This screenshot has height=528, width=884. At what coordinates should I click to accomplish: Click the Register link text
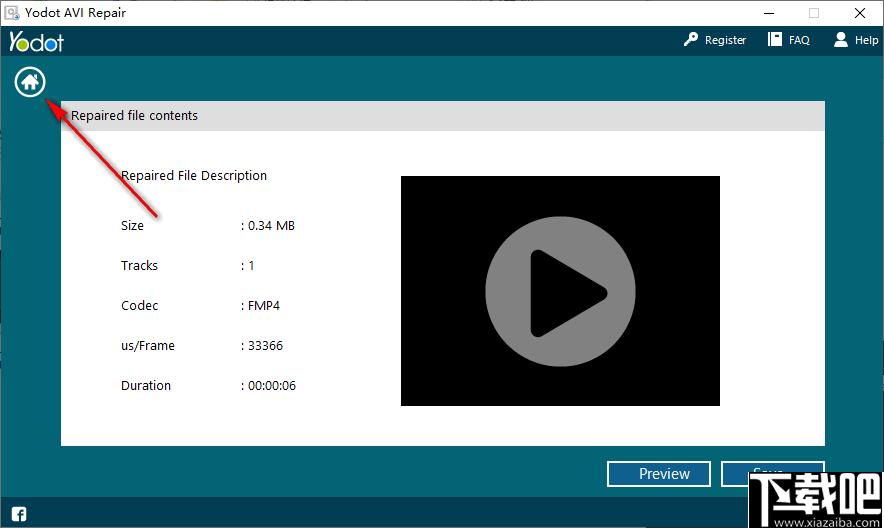click(x=725, y=40)
